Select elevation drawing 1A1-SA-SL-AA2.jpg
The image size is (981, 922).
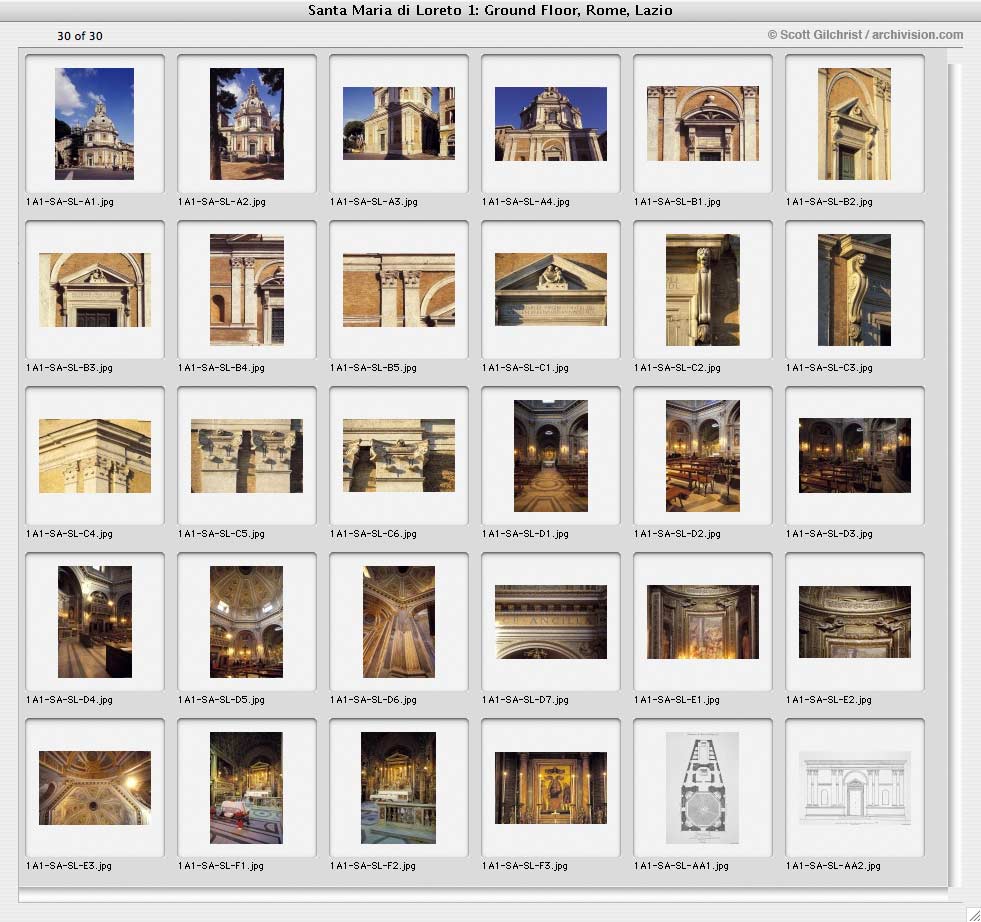[855, 788]
